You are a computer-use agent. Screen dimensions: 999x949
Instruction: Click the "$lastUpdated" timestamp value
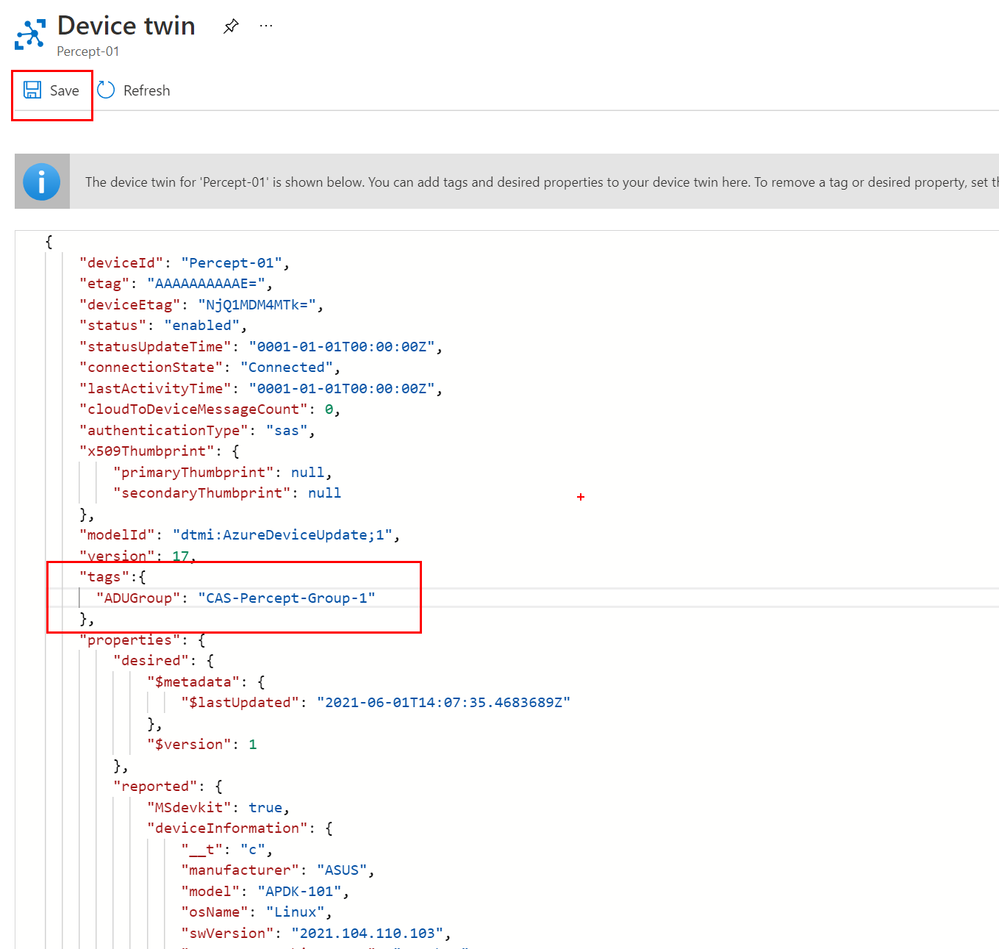coord(443,703)
